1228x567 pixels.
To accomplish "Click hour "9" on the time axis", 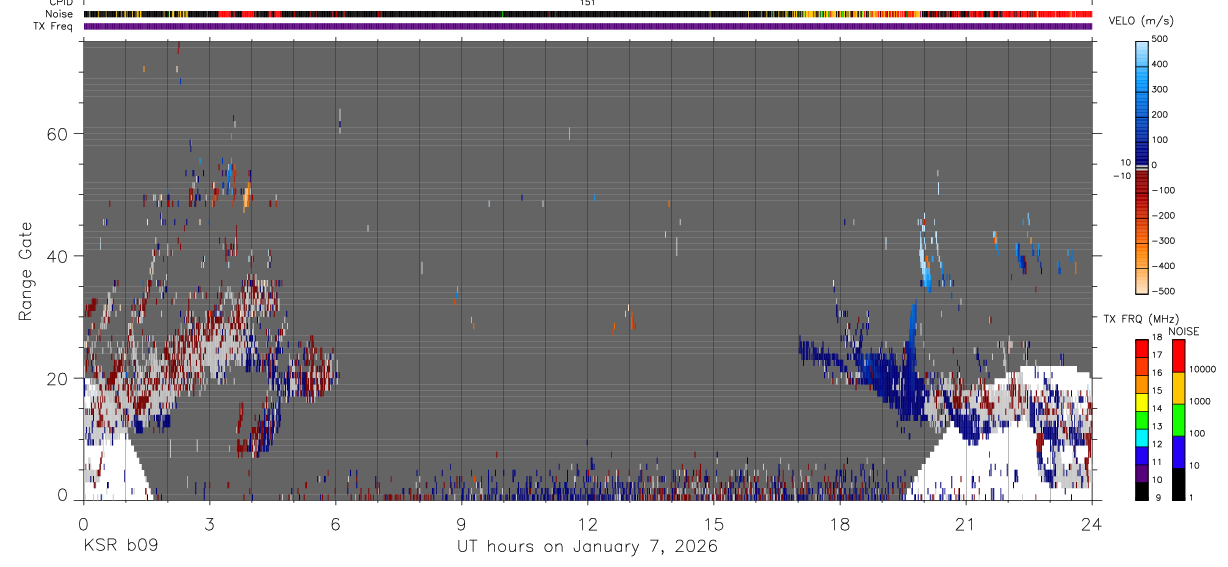I will click(x=462, y=523).
